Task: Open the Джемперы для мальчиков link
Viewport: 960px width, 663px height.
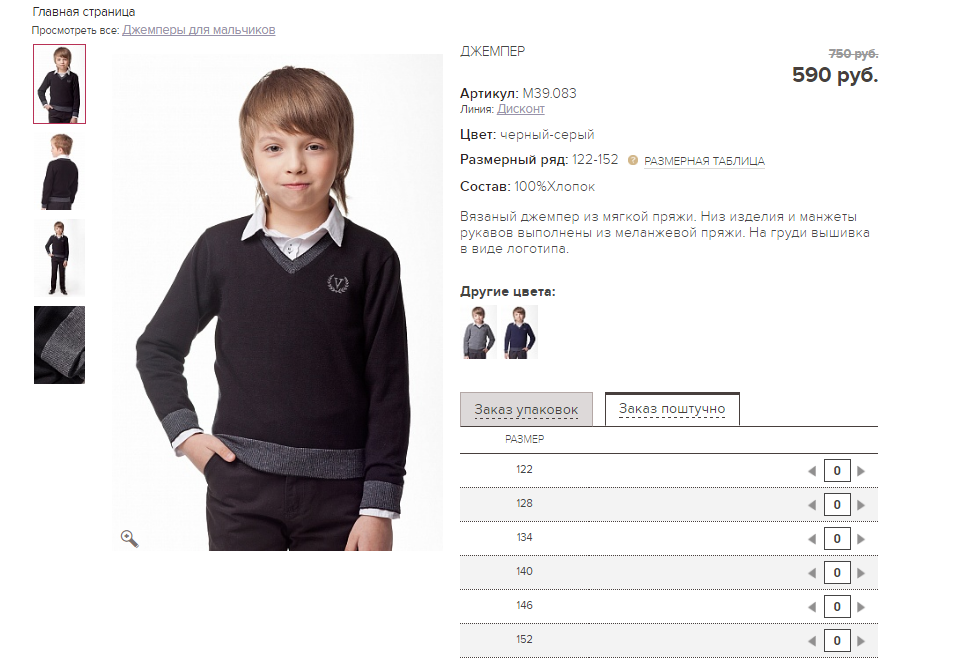Action: [x=198, y=29]
